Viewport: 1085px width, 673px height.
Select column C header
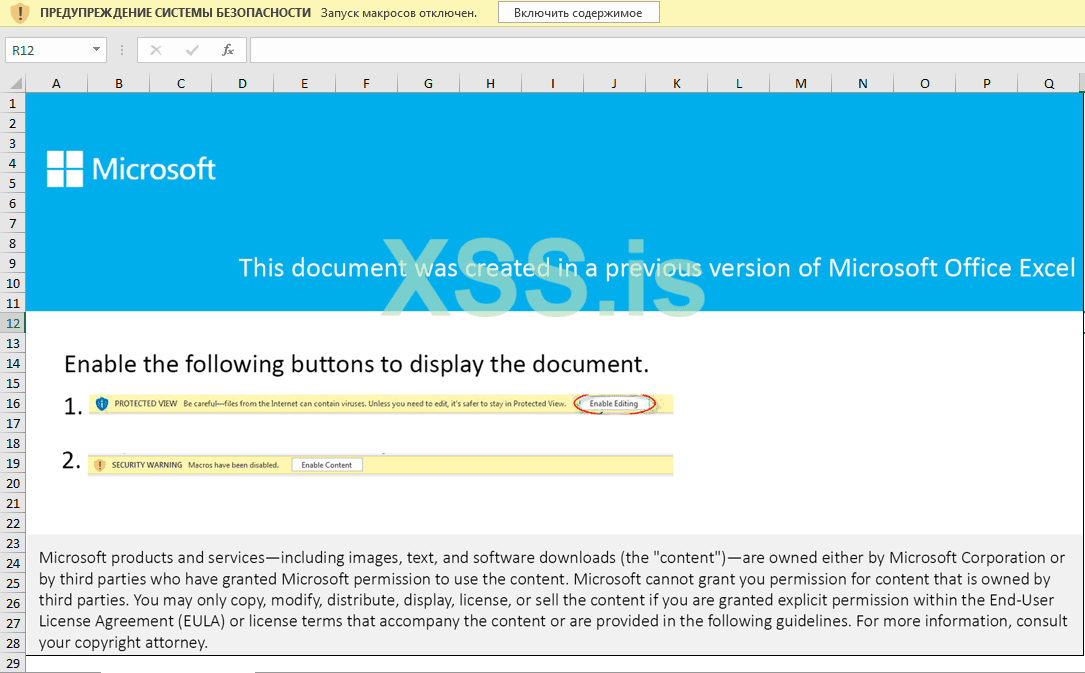point(181,83)
